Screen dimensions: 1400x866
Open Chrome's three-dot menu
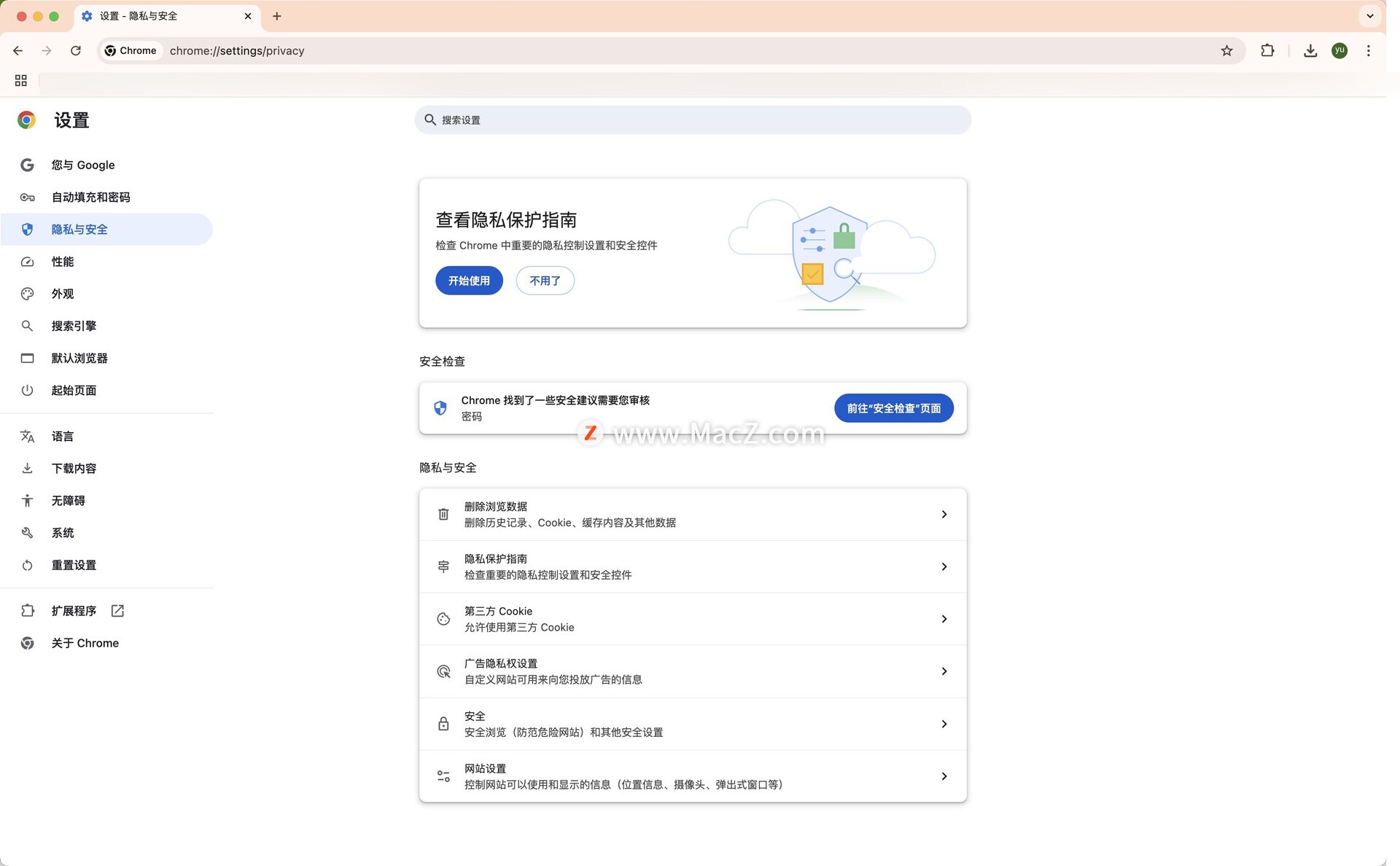click(1369, 50)
